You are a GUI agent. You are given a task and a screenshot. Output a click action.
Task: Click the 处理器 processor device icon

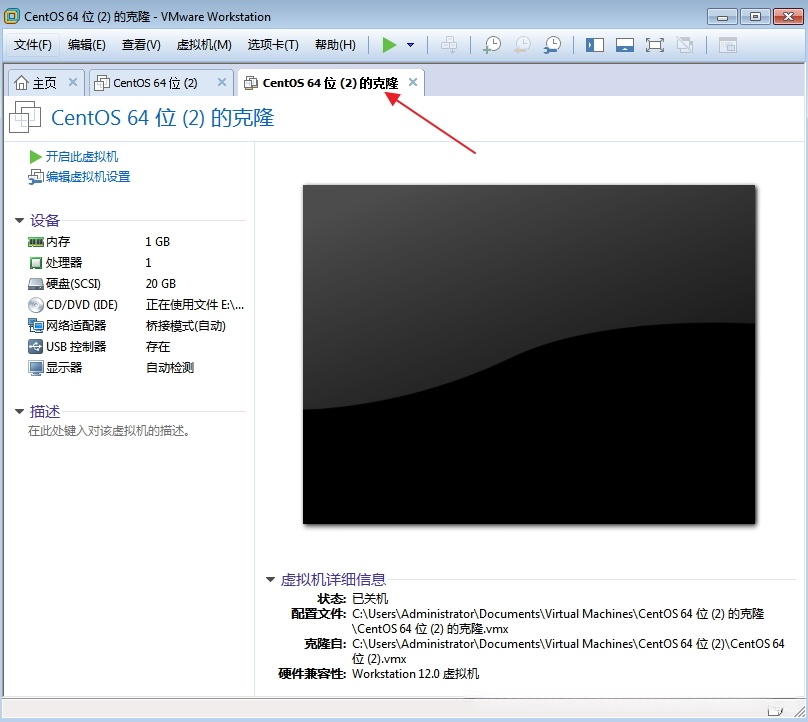[36, 263]
